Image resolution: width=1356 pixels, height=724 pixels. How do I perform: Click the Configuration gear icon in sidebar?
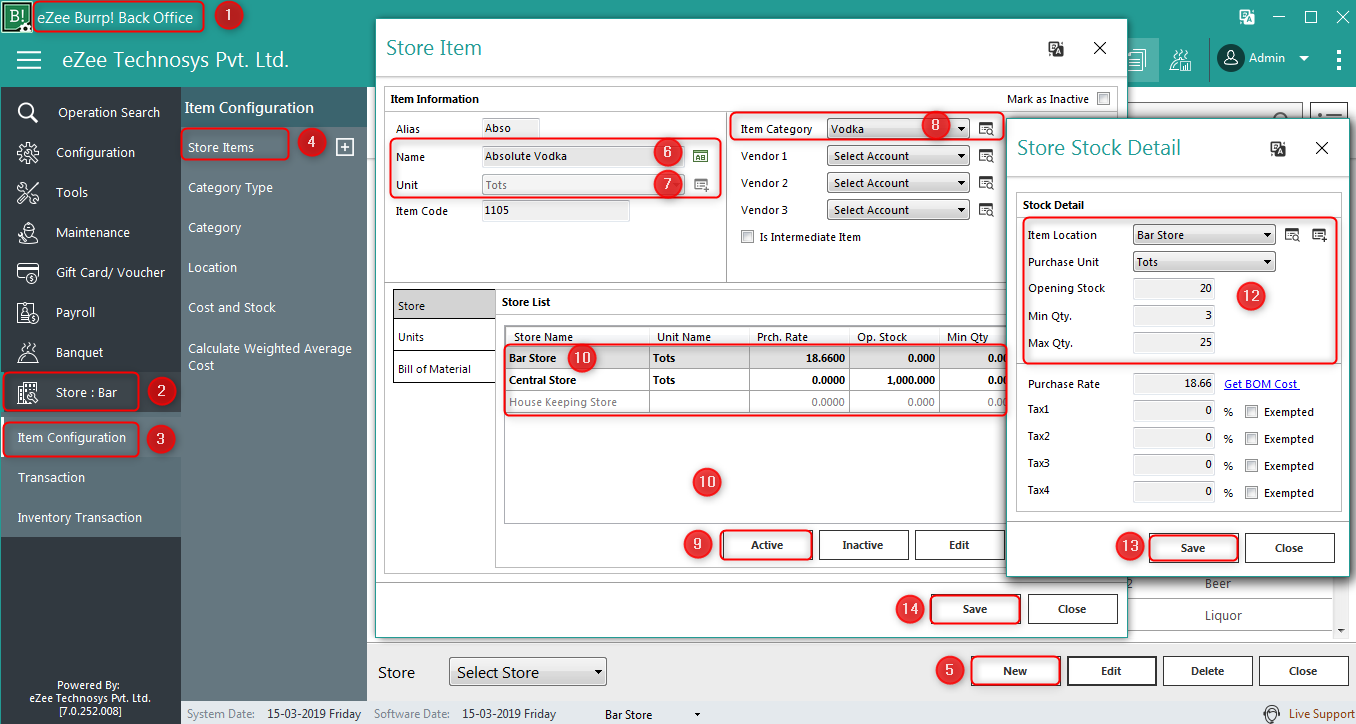pos(28,152)
